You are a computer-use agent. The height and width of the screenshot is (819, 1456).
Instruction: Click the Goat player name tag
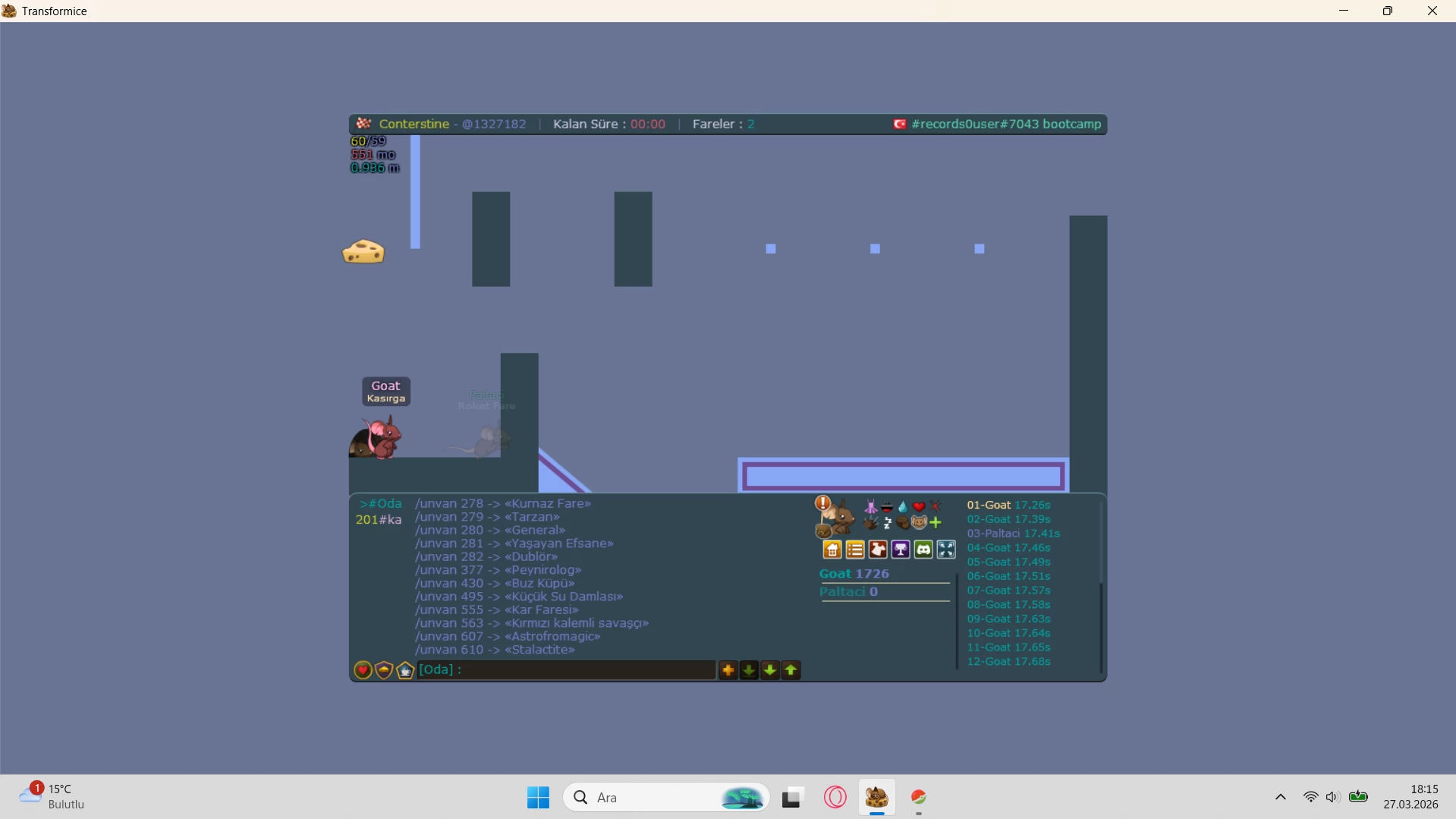coord(386,391)
